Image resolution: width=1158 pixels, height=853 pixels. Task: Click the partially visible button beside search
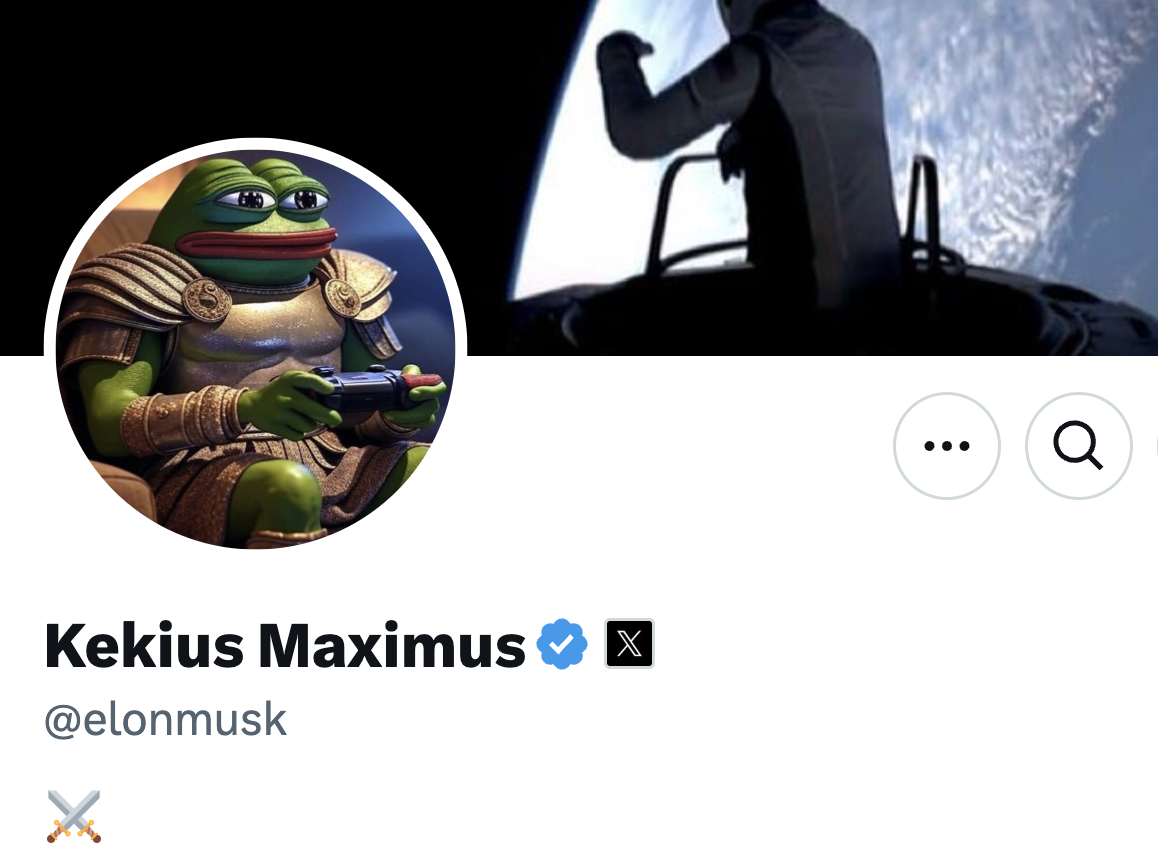pyautogui.click(x=1156, y=445)
